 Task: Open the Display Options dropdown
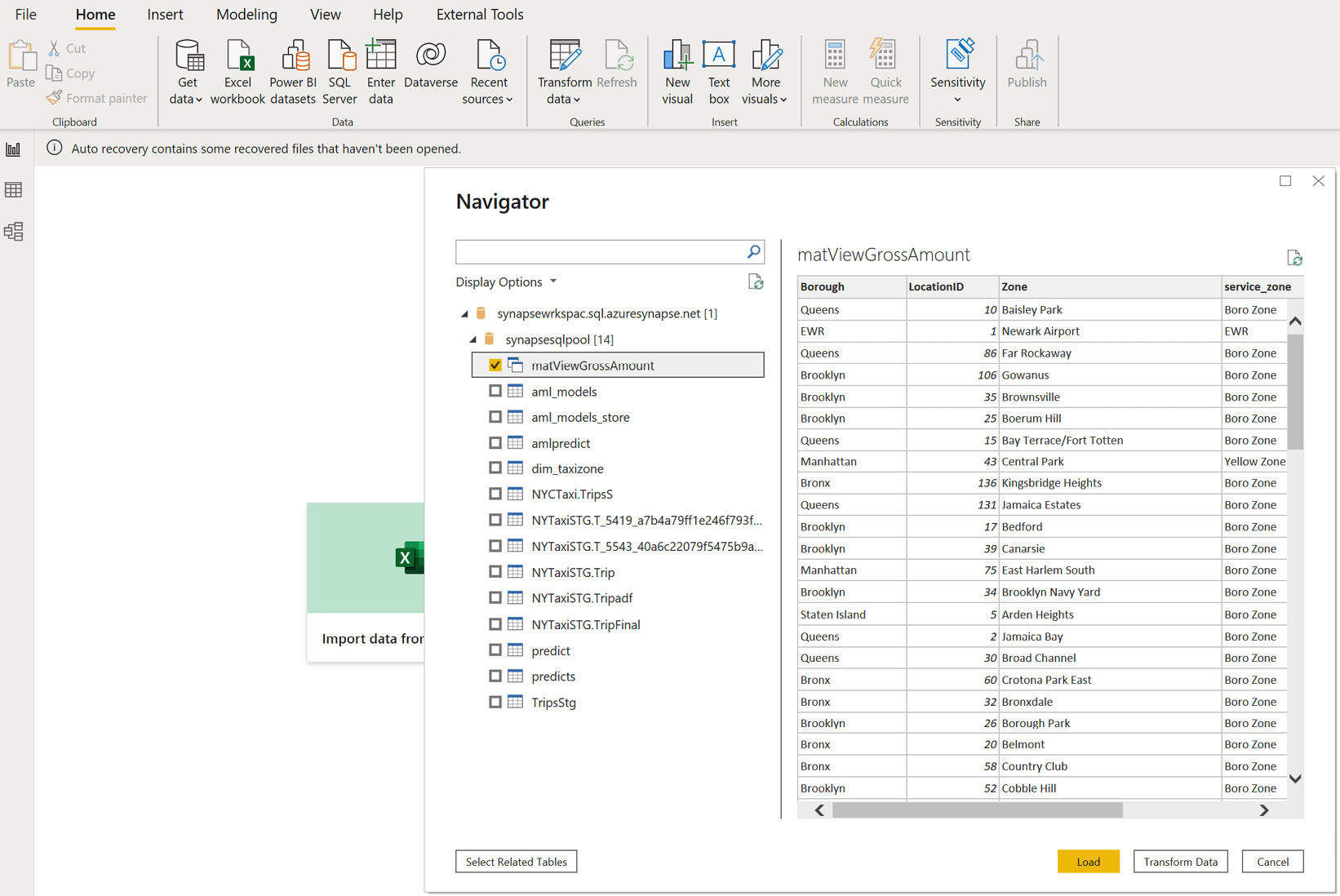506,282
